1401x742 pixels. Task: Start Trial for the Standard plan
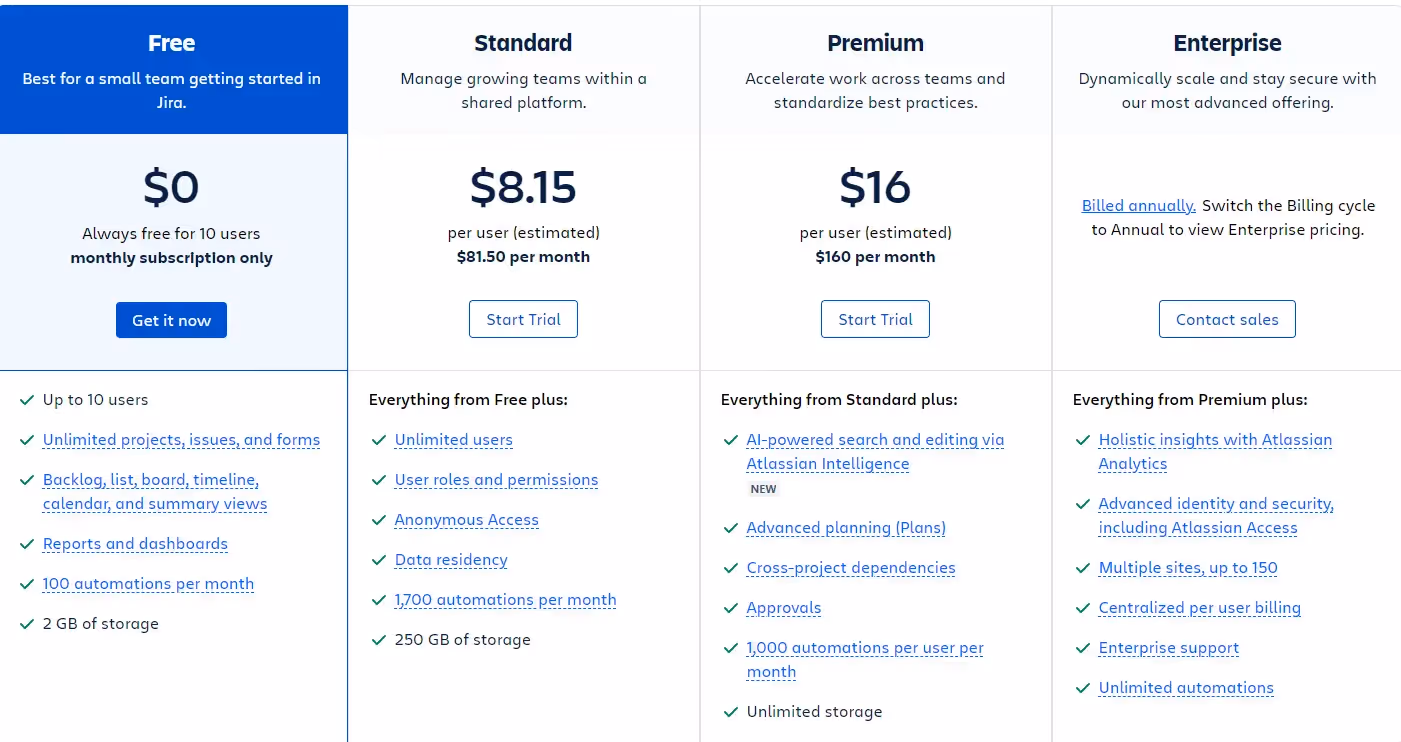[523, 318]
